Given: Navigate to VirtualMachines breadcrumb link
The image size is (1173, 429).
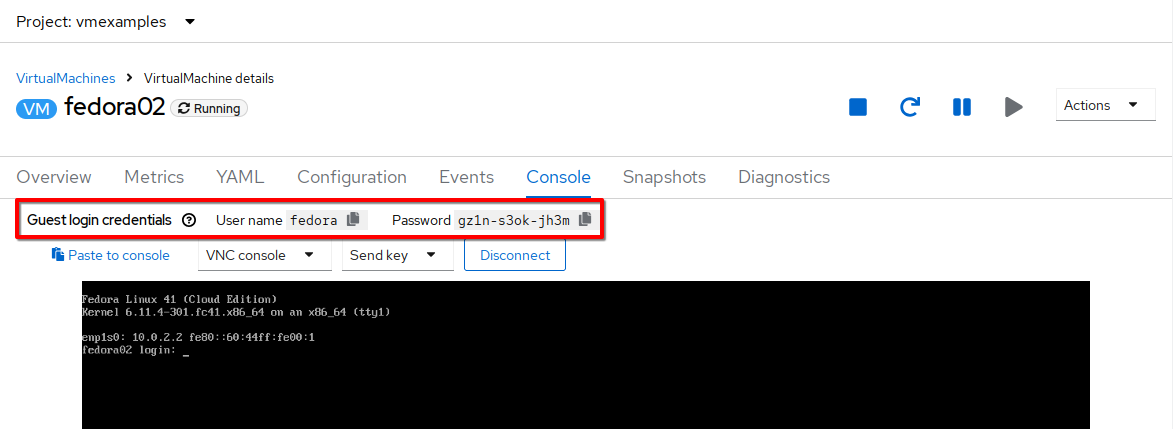Looking at the screenshot, I should pos(66,78).
